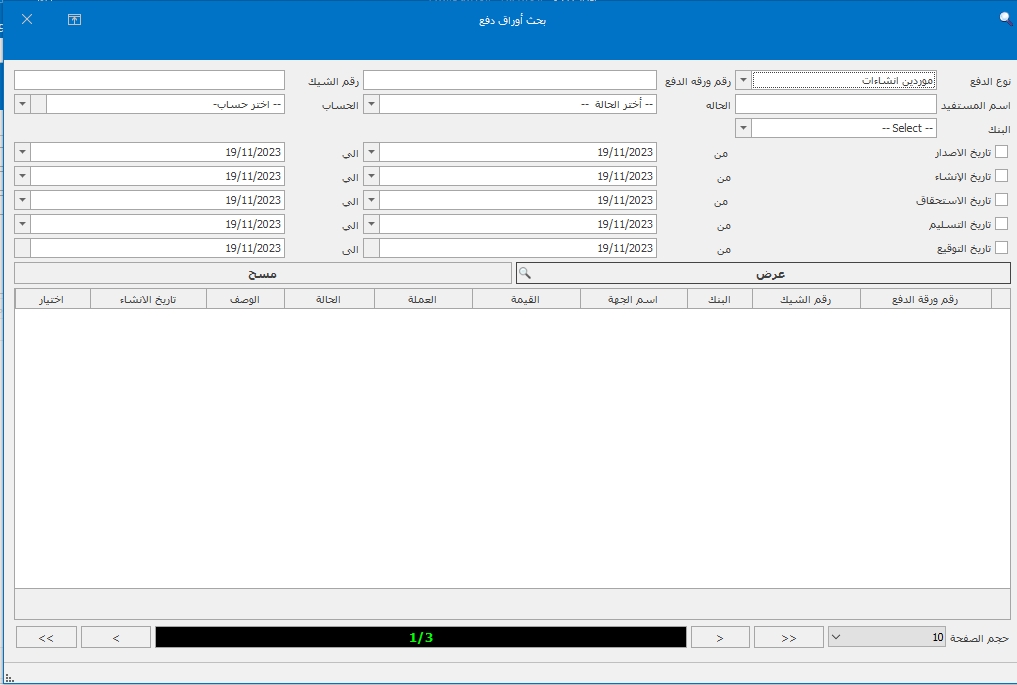Open the حجم الصفحة page size dropdown
1017x685 pixels.
click(837, 637)
